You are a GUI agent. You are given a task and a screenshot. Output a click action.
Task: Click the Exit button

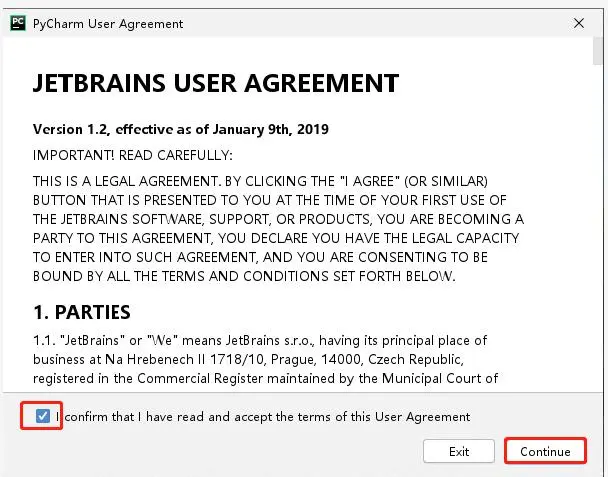tap(459, 451)
